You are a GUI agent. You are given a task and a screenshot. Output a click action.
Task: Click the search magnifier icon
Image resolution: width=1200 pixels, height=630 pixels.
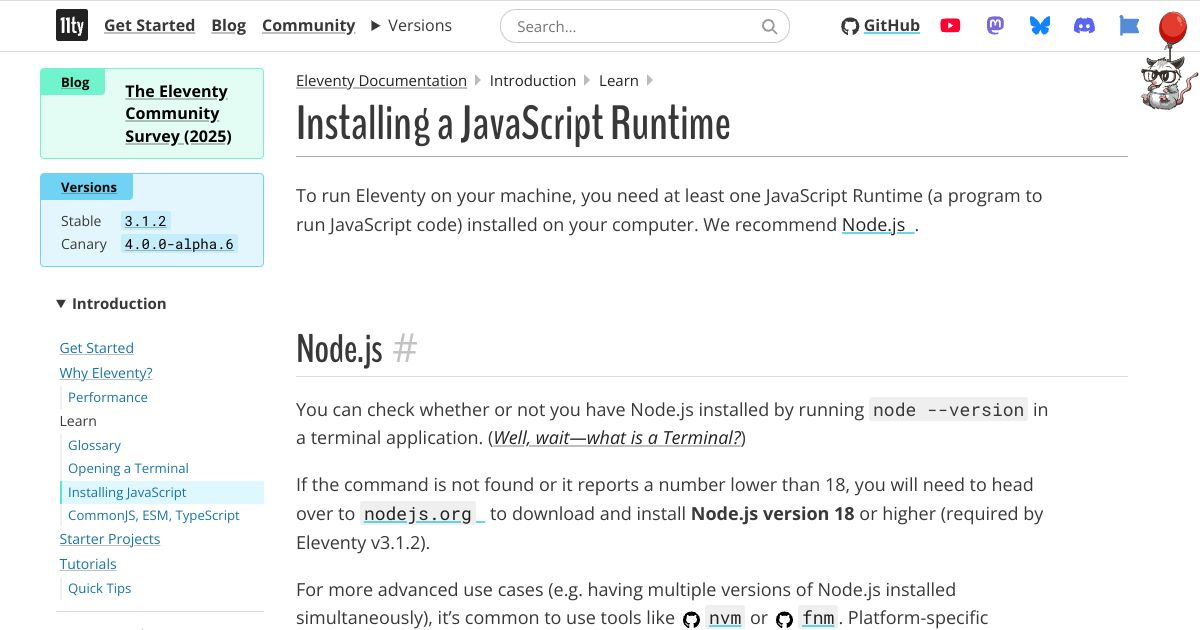(769, 26)
